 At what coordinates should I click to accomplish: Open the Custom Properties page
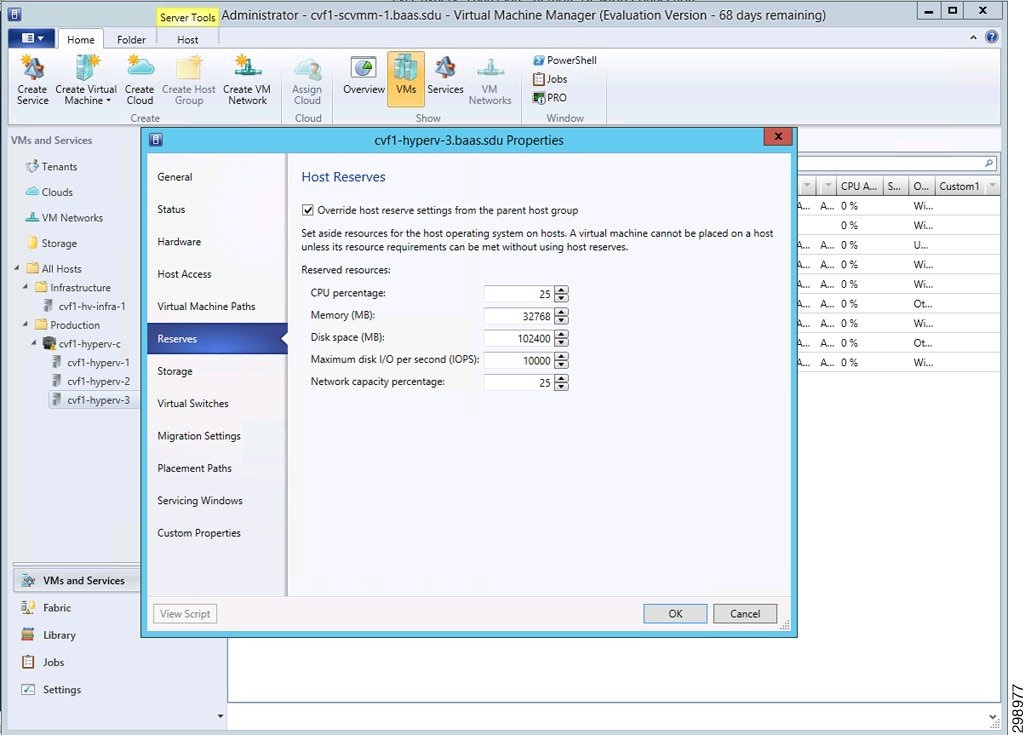click(217, 533)
